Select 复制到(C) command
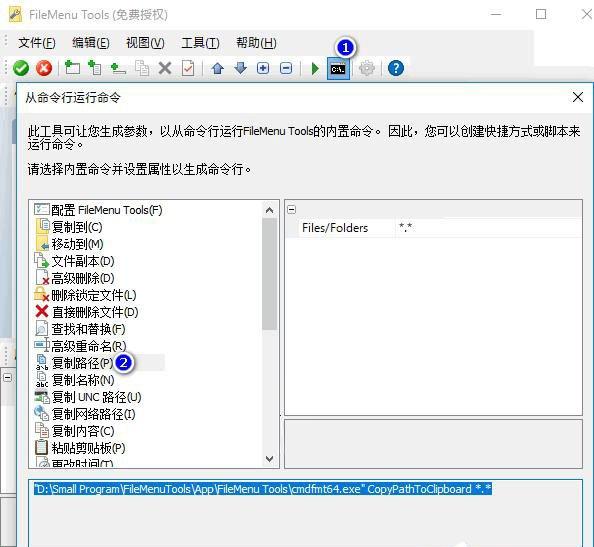Image resolution: width=594 pixels, height=547 pixels. click(x=69, y=227)
